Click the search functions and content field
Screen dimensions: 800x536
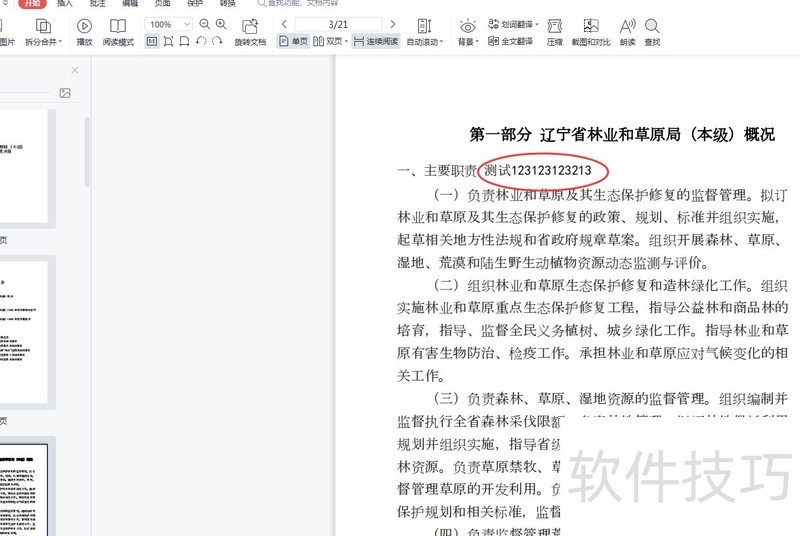tap(298, 4)
